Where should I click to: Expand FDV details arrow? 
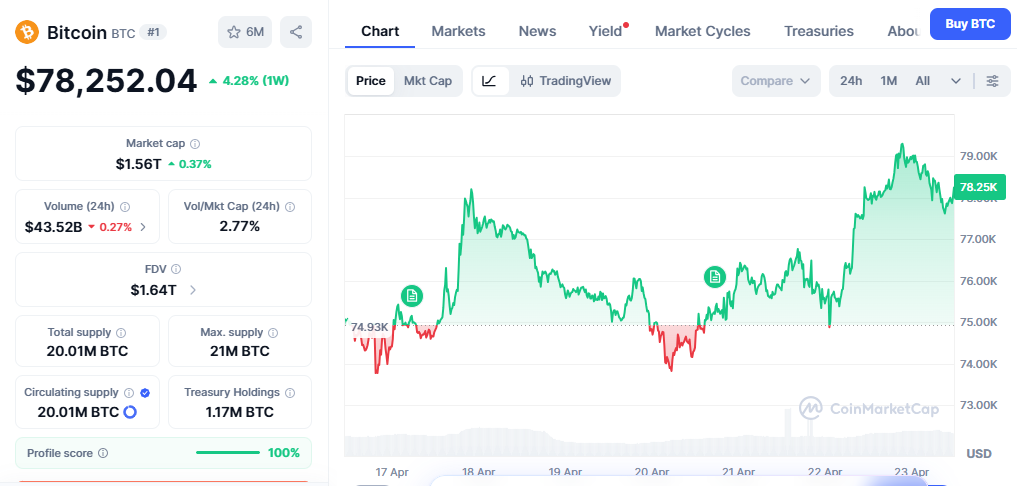pyautogui.click(x=193, y=290)
